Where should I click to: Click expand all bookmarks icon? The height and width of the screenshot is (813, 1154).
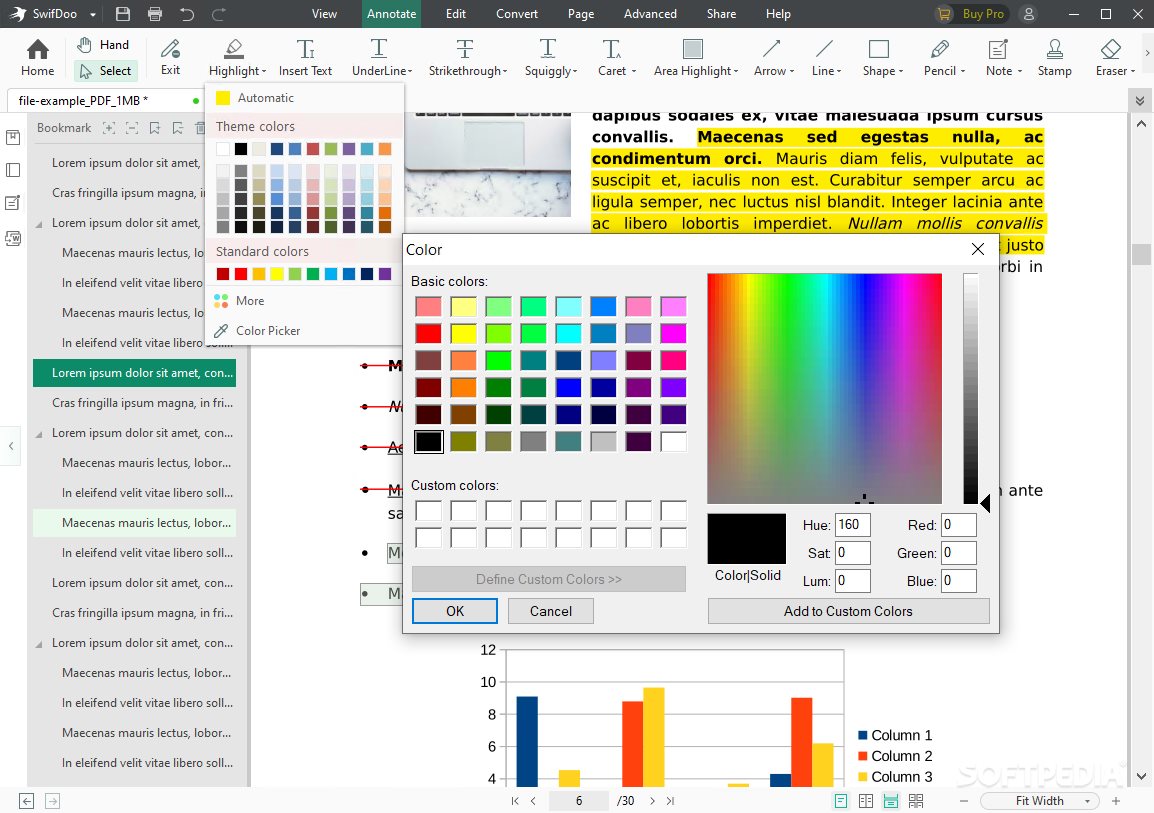pos(108,128)
